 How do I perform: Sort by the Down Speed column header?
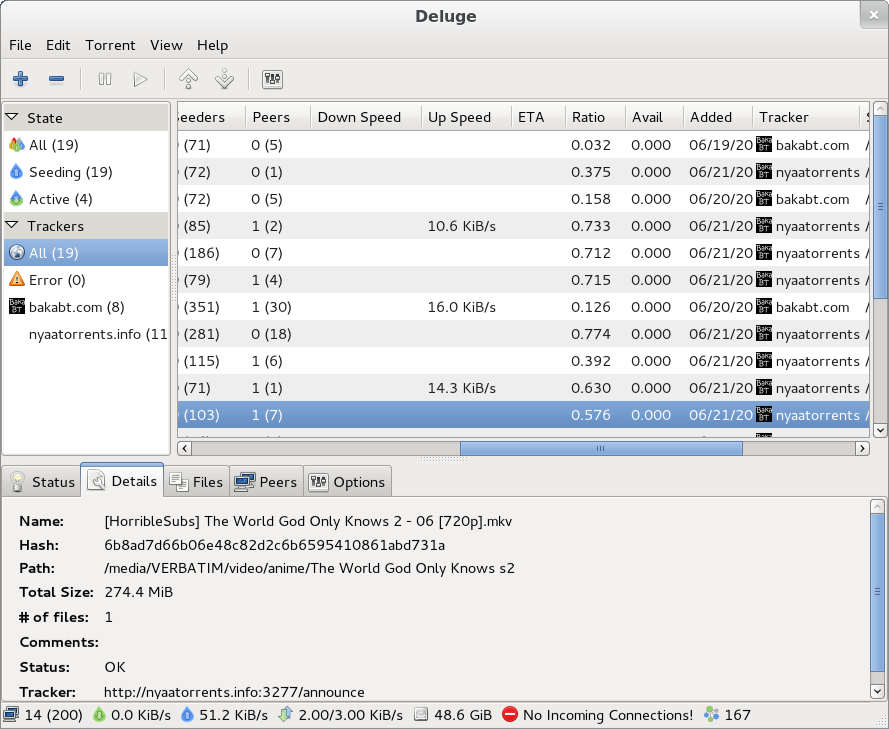366,117
